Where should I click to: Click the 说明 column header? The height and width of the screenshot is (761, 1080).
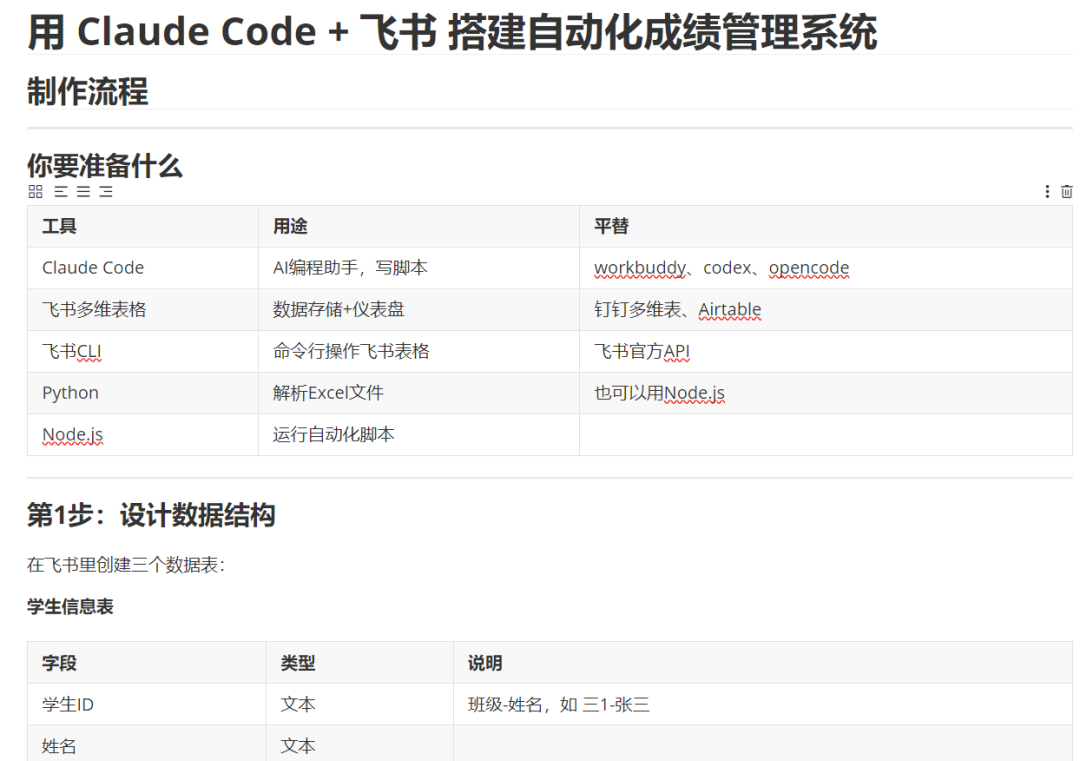(762, 663)
